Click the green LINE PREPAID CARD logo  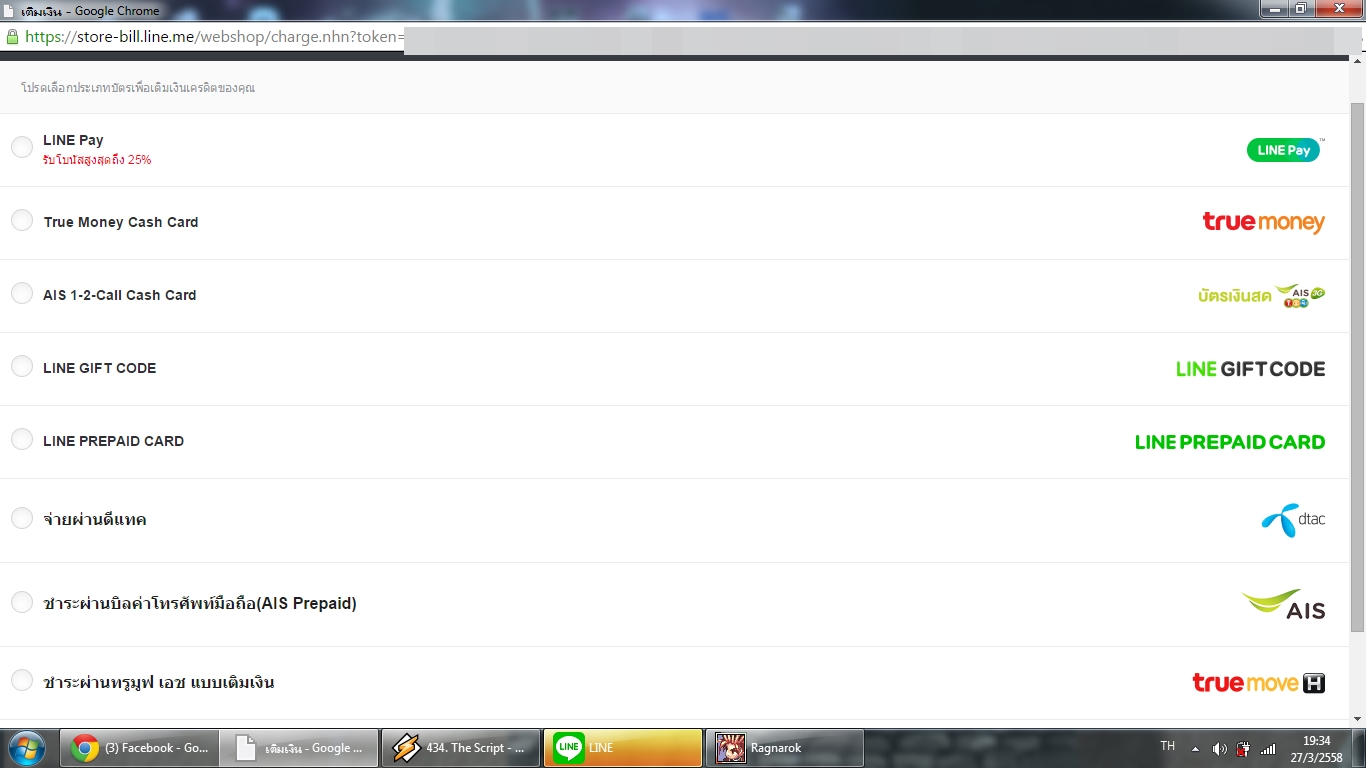tap(1230, 442)
